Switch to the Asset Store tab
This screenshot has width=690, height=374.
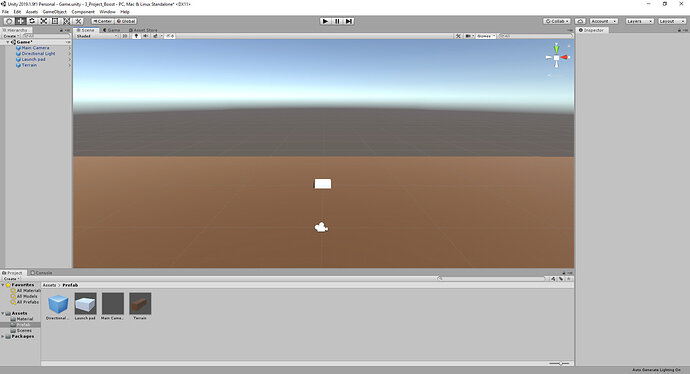(x=143, y=30)
